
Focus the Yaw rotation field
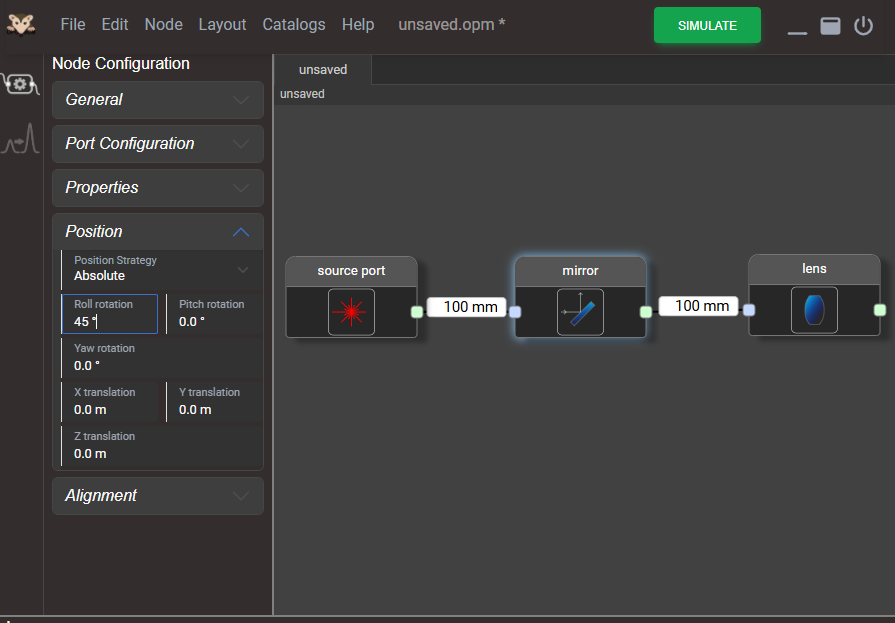coord(162,357)
